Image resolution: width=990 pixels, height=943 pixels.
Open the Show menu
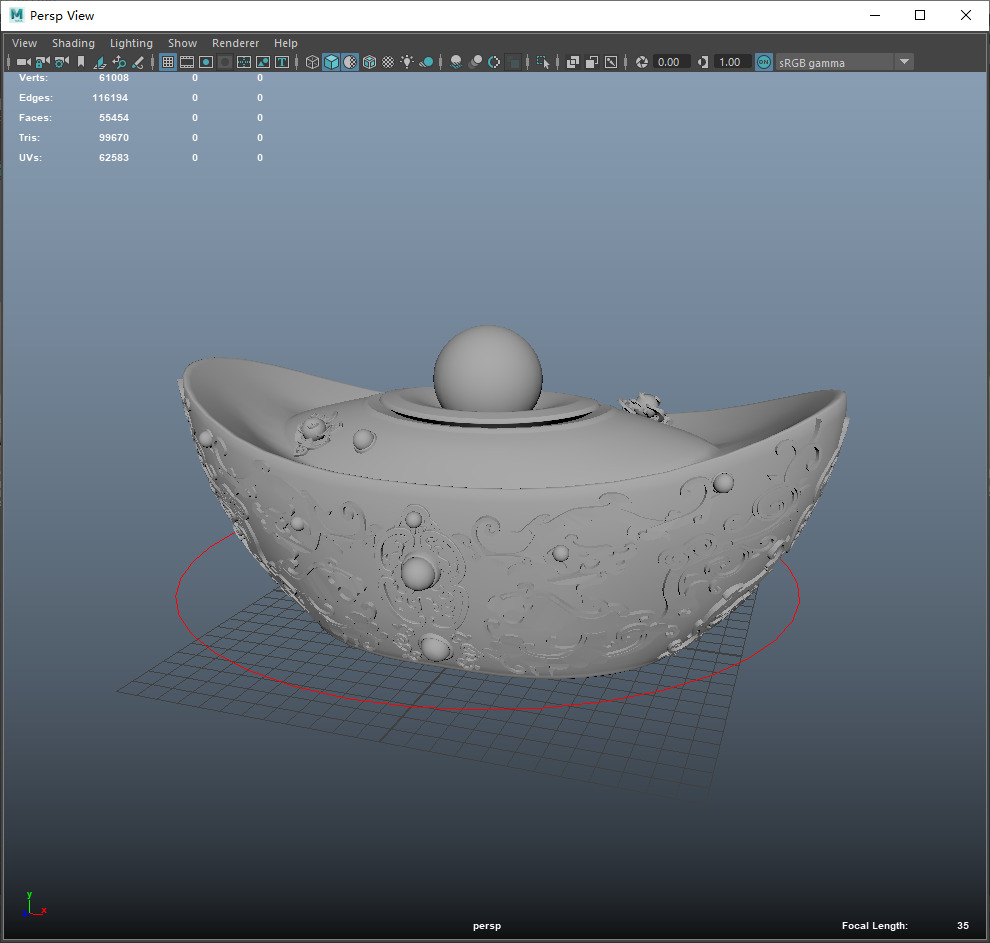[x=182, y=43]
